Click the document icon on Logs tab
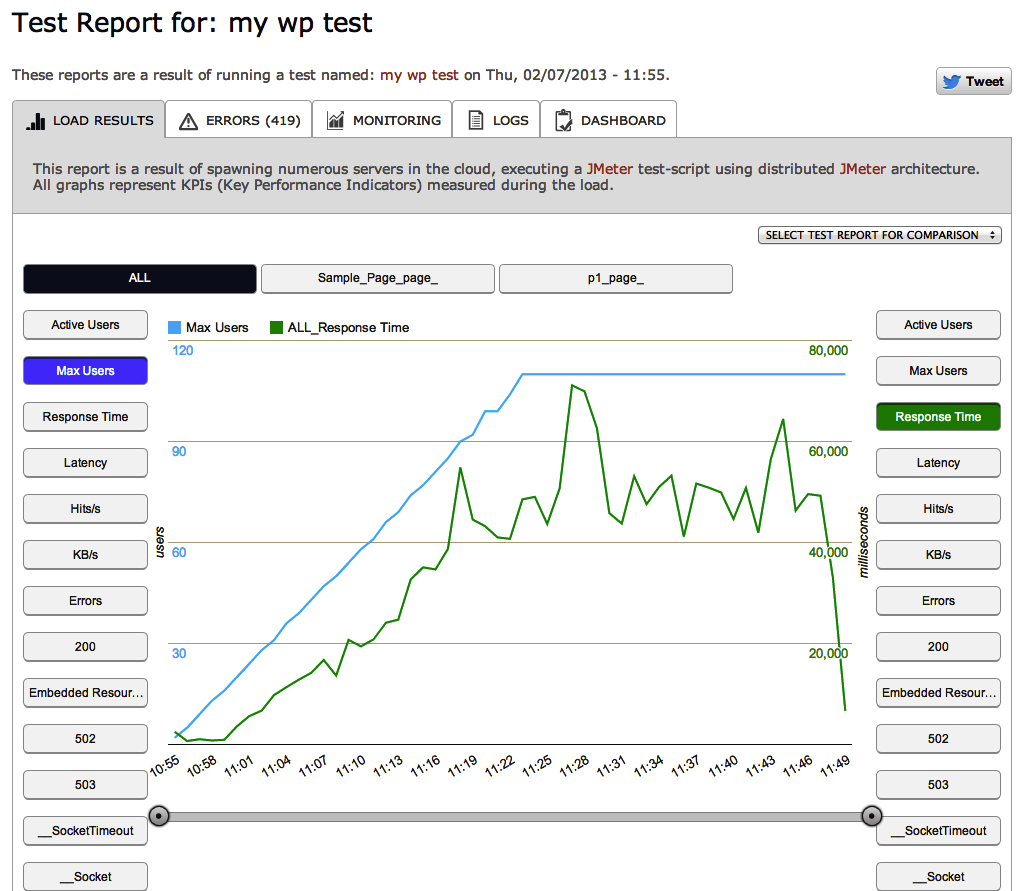The height and width of the screenshot is (891, 1021). tap(476, 120)
